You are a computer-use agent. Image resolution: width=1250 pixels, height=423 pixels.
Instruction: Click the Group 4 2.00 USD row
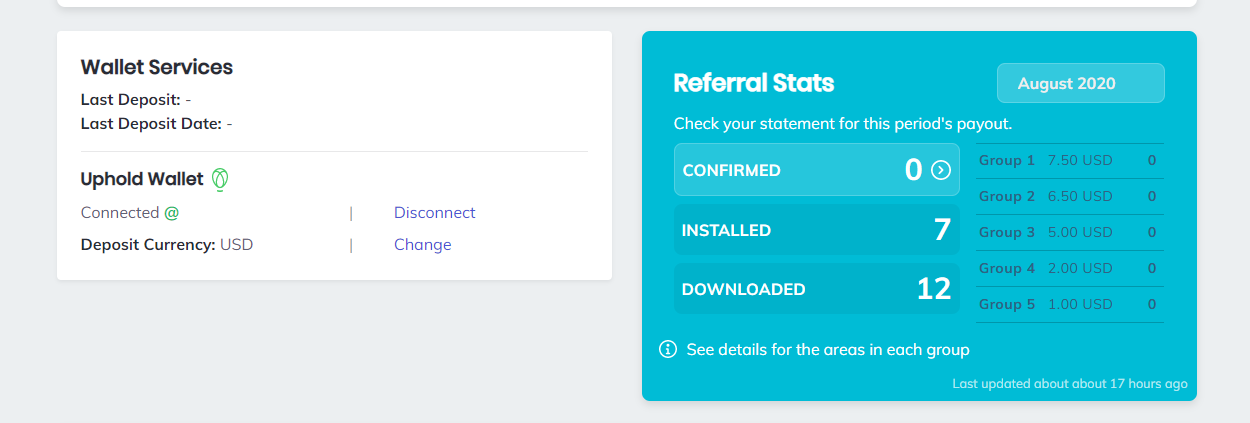[x=1069, y=269]
